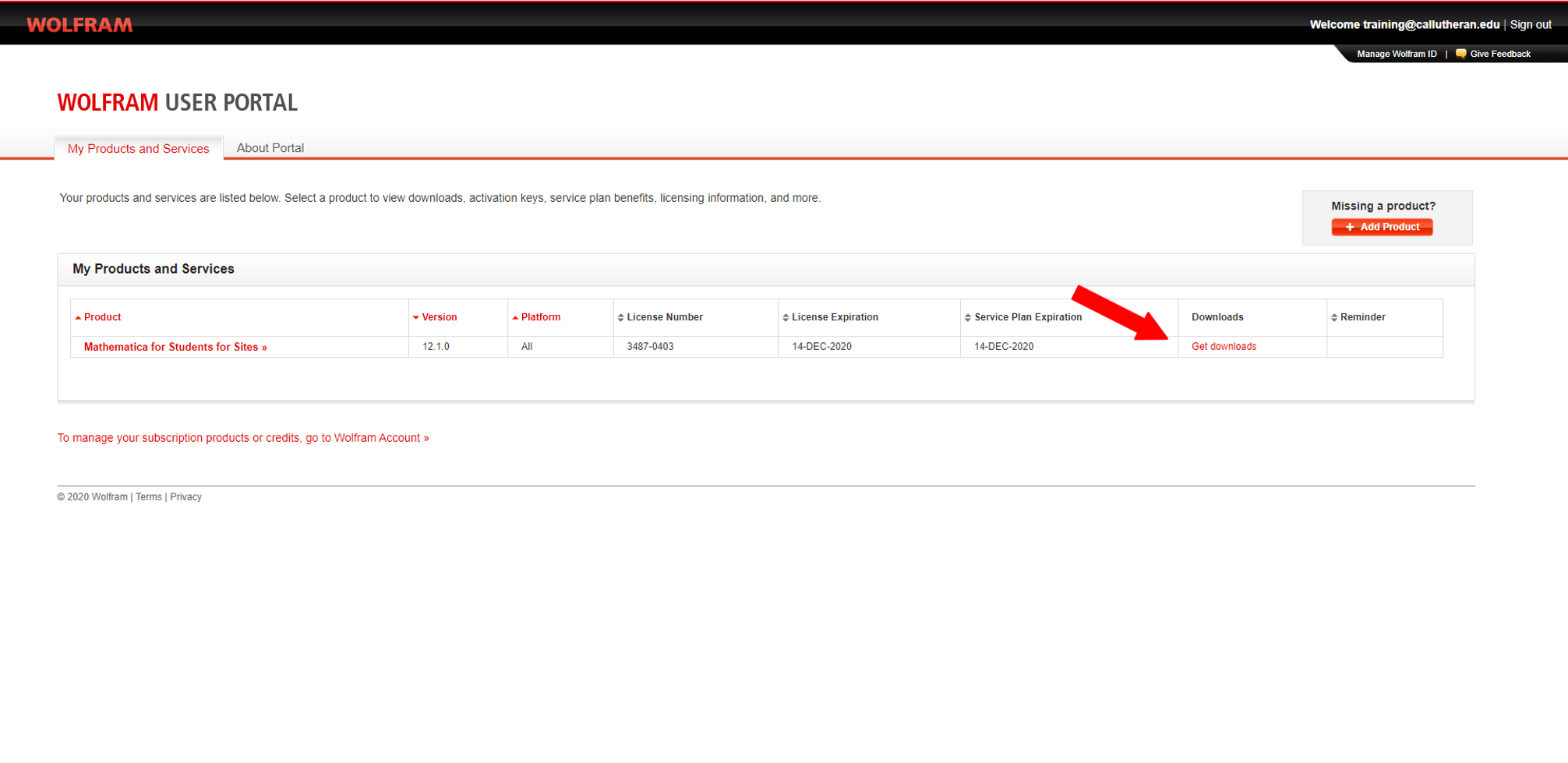Screen dimensions: 1568x763
Task: Open My Products and Services tab
Action: pyautogui.click(x=139, y=148)
